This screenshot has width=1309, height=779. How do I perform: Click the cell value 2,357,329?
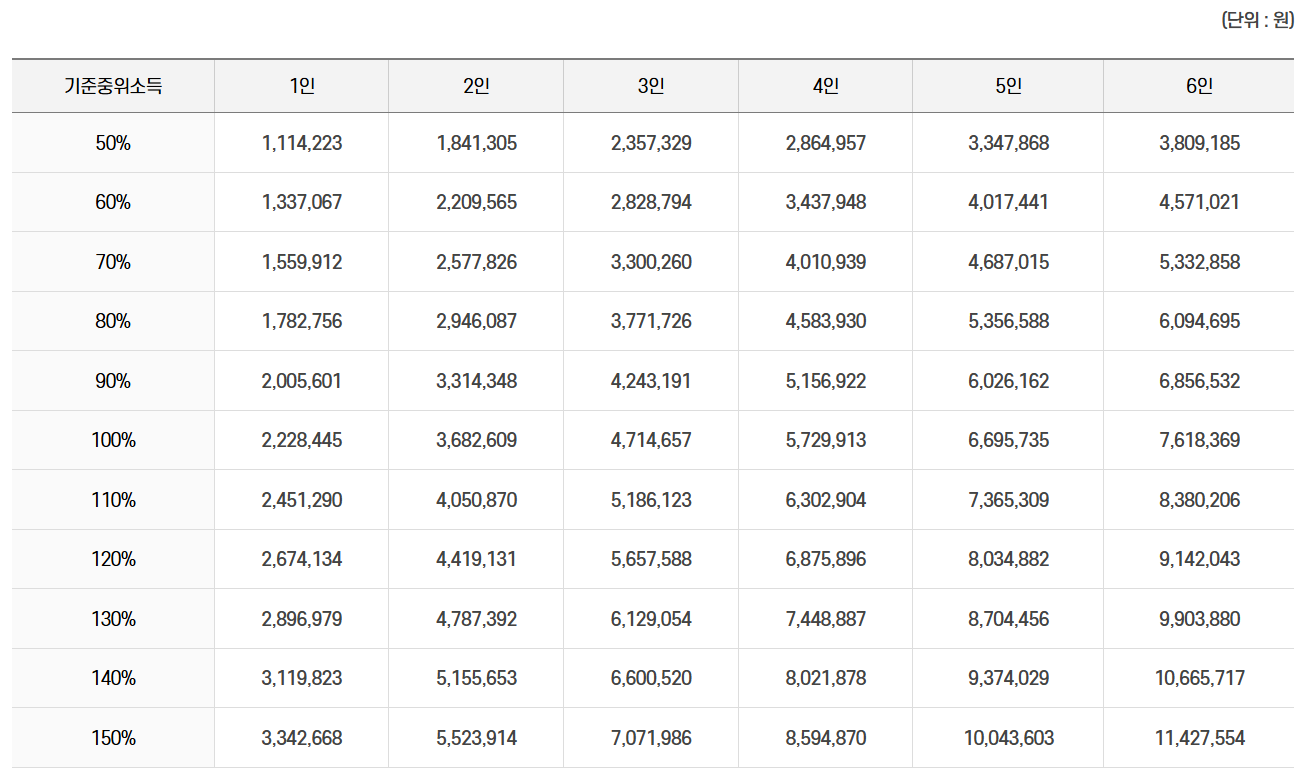click(651, 143)
